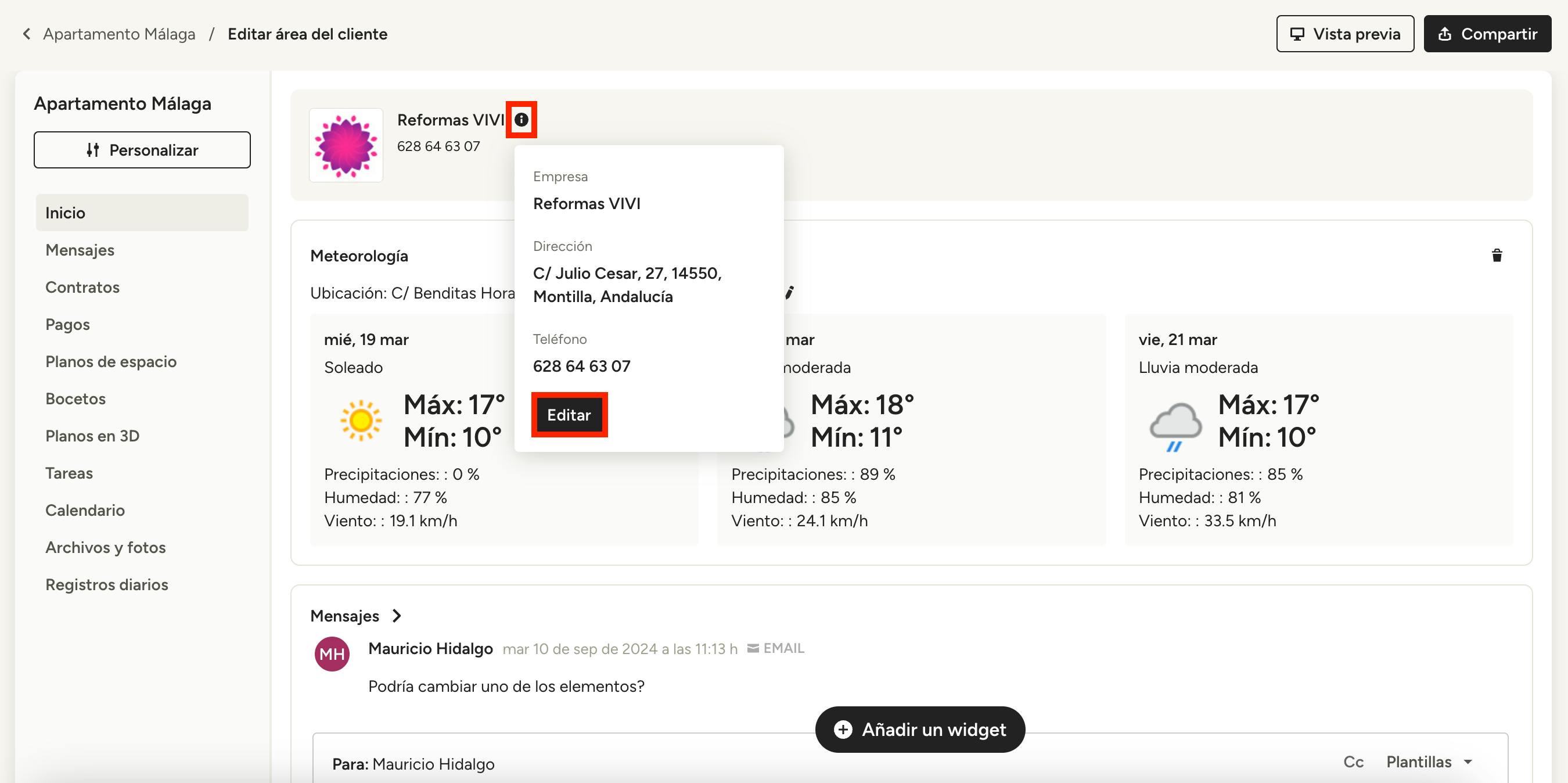Click Apartamento Málaga breadcrumb link
Image resolution: width=1568 pixels, height=783 pixels.
119,34
